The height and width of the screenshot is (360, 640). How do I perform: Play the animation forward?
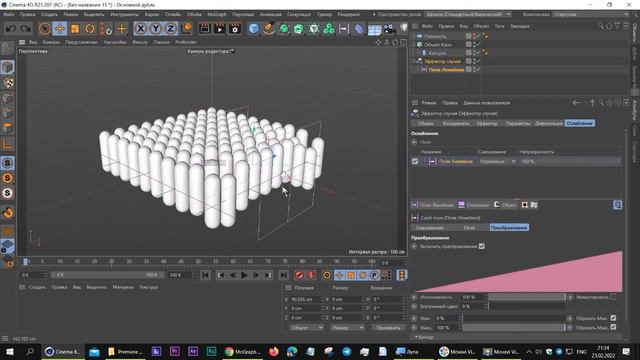[244, 275]
